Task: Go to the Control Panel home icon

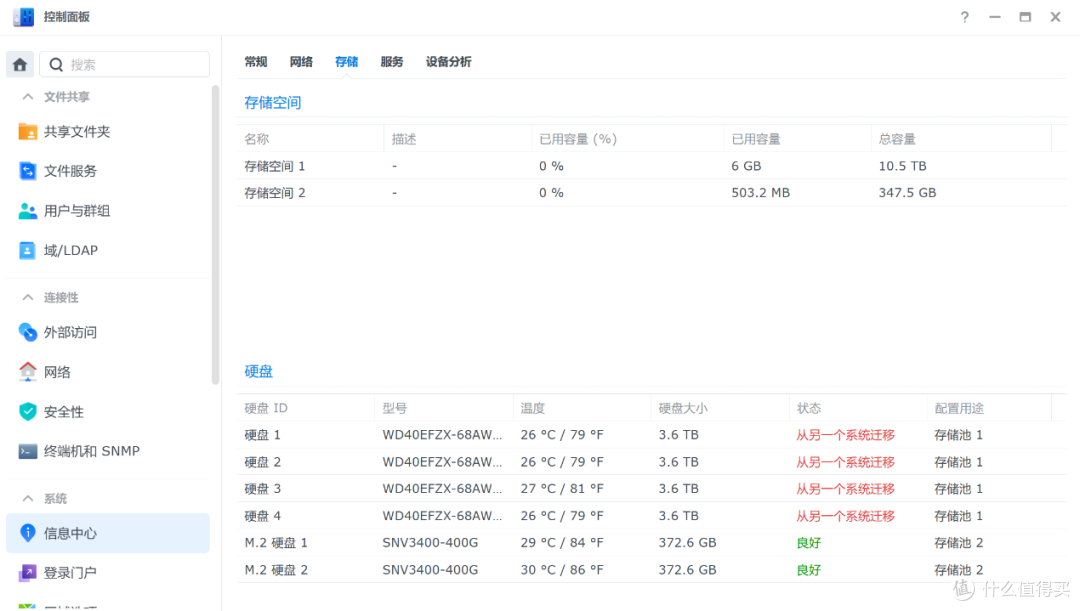Action: coord(20,65)
